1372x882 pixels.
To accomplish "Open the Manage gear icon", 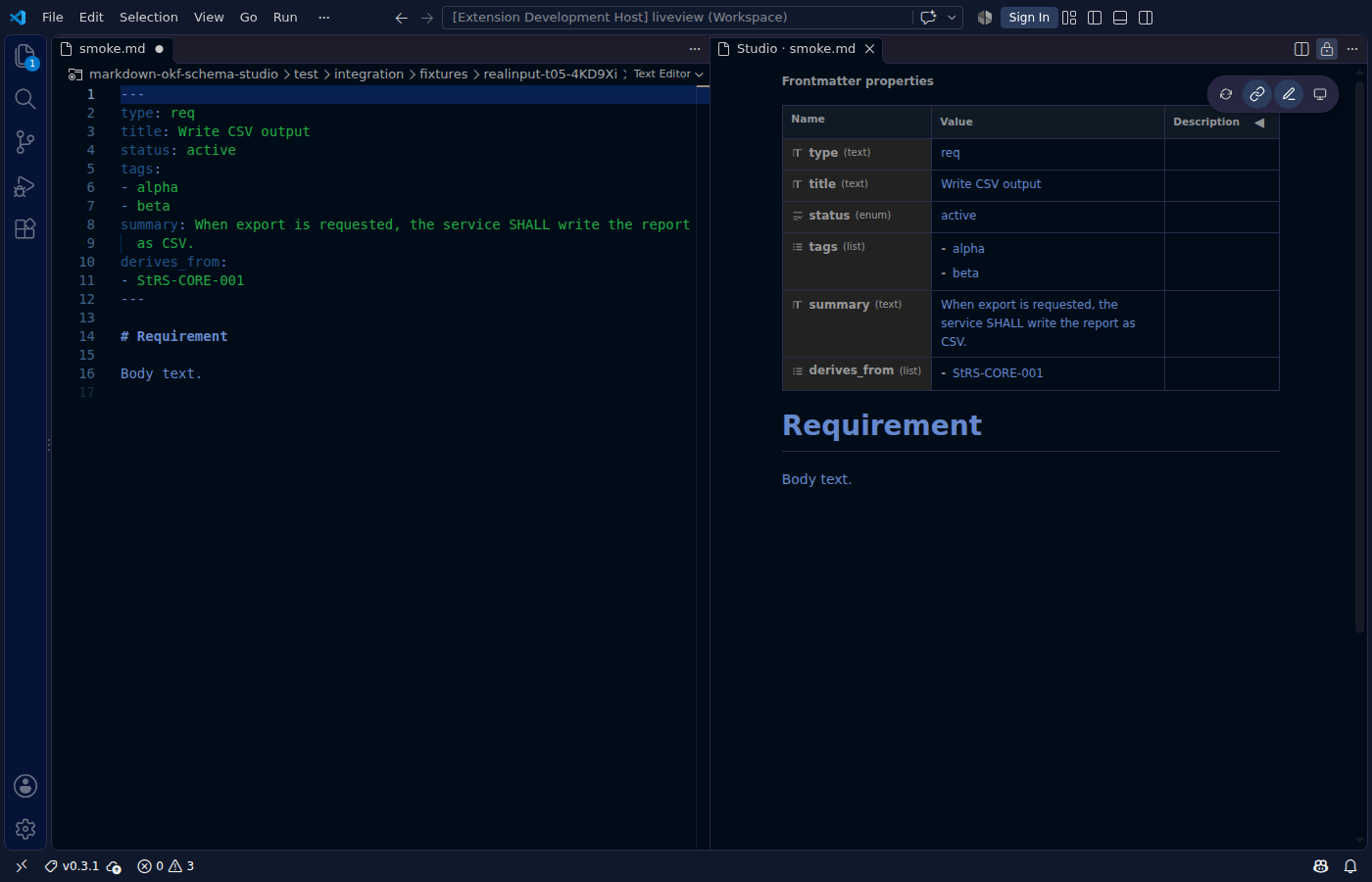I will [x=25, y=829].
